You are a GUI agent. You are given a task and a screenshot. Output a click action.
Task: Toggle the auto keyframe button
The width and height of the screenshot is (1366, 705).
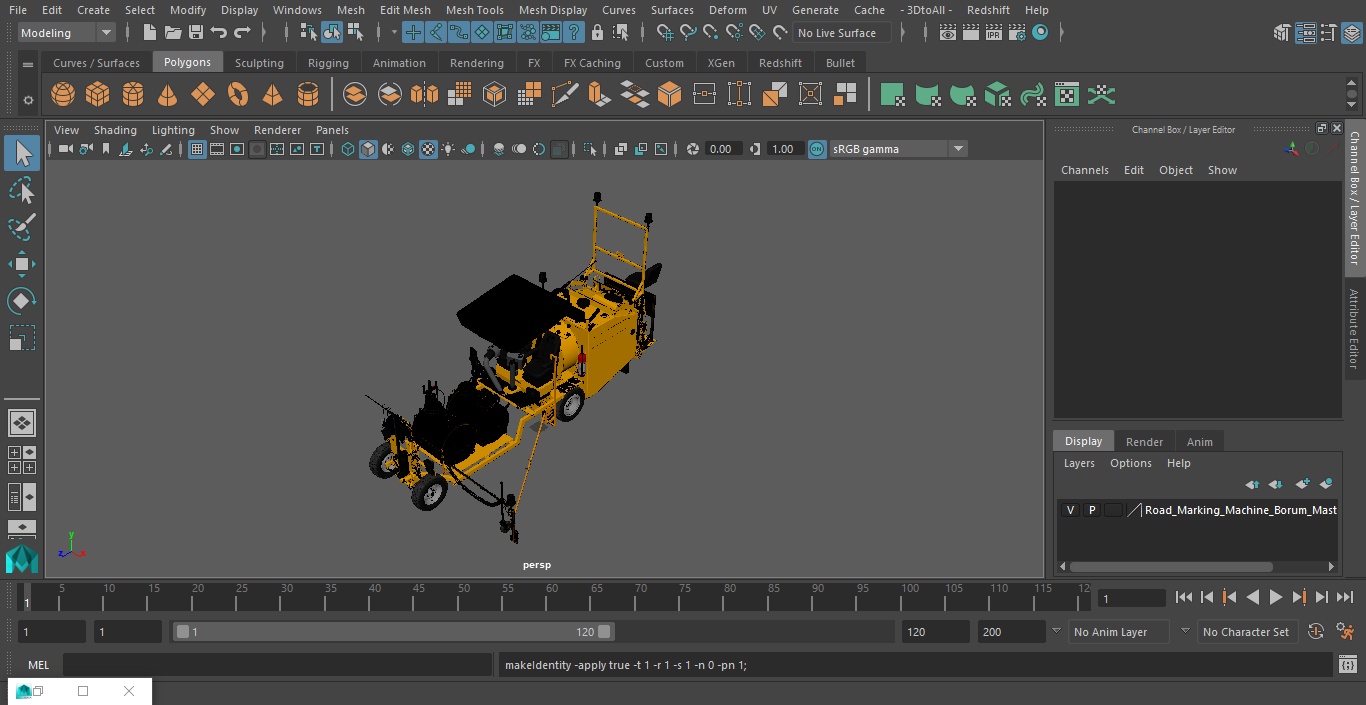pyautogui.click(x=1316, y=632)
